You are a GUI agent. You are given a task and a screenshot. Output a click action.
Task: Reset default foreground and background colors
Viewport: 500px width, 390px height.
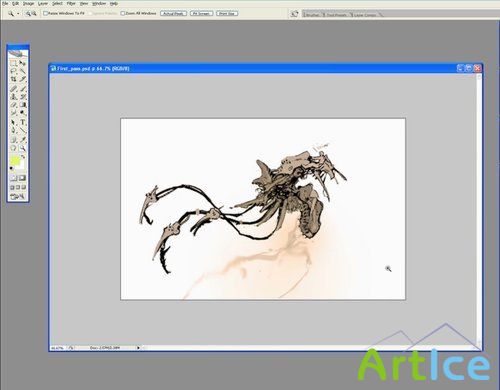tap(12, 168)
